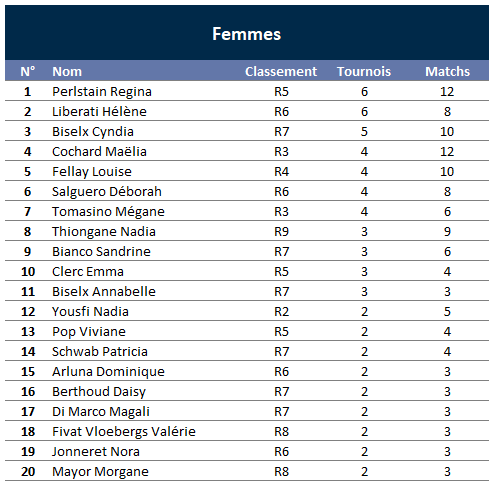Viewport: 496px width, 487px height.
Task: Select Tomasino Mégane in the list
Action: tap(108, 212)
